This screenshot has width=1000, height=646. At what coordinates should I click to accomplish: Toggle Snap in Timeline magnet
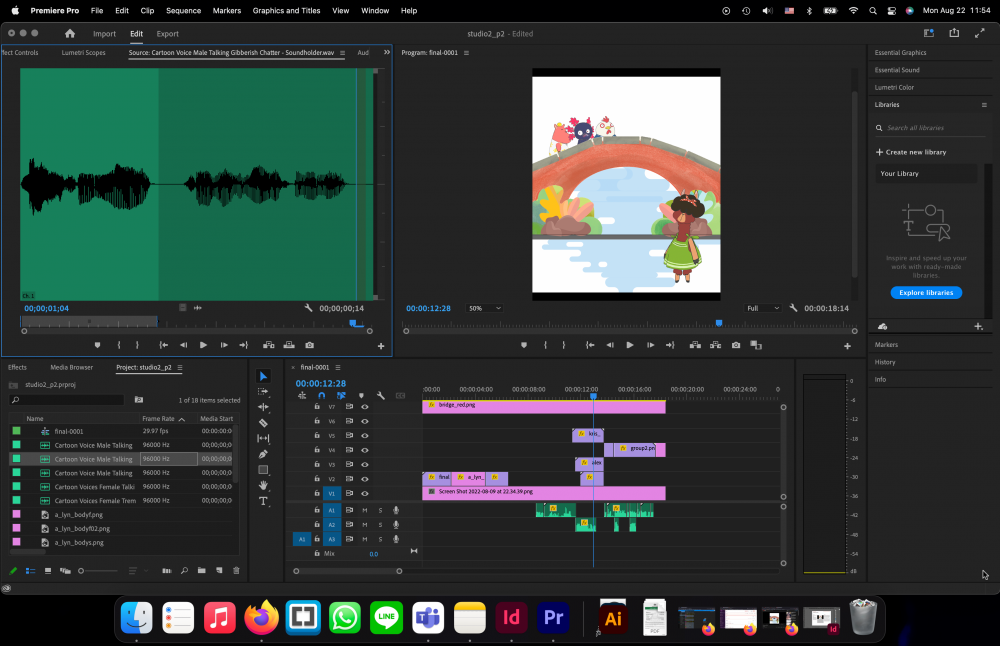pyautogui.click(x=321, y=395)
